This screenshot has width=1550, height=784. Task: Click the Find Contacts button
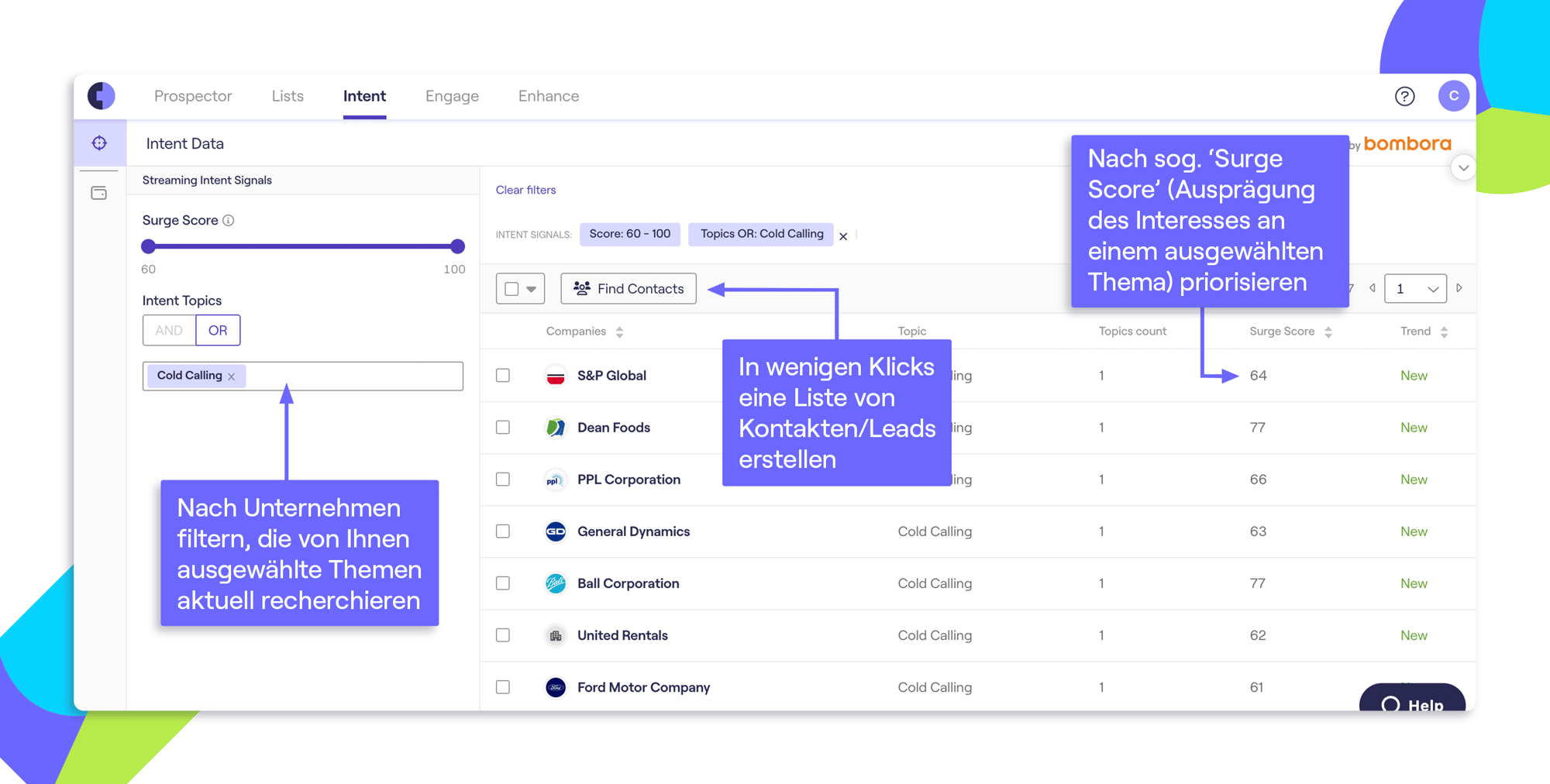629,289
